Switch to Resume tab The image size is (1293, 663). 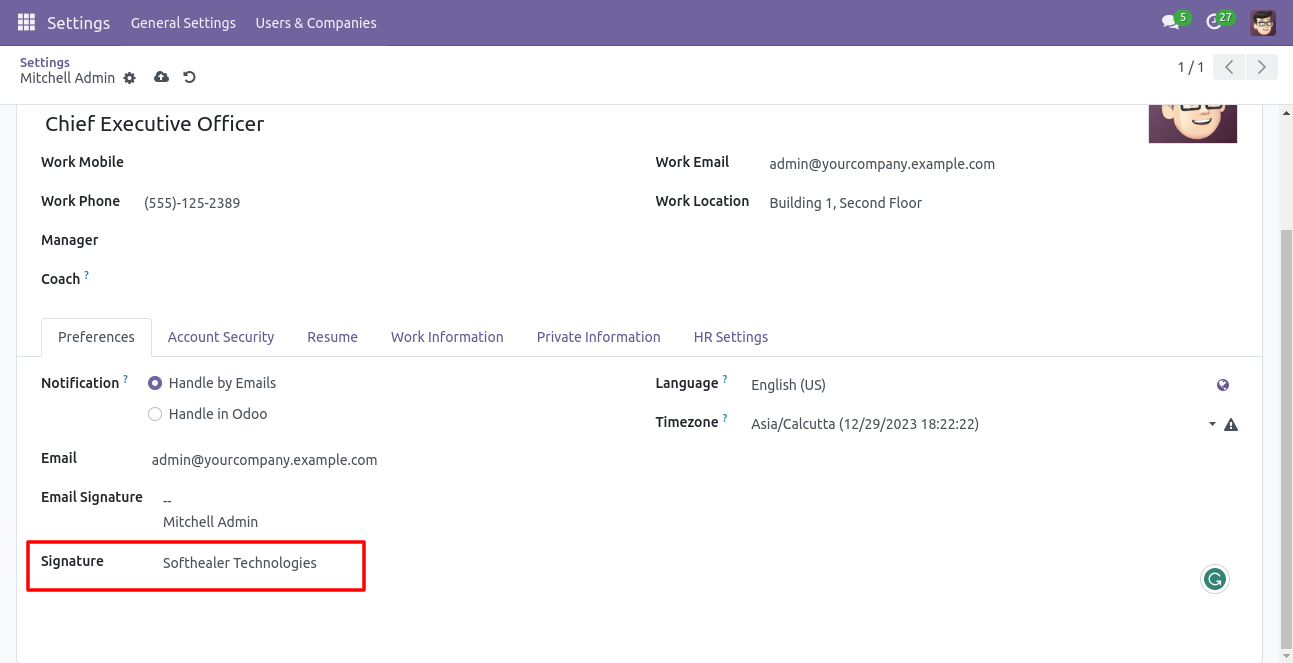332,337
